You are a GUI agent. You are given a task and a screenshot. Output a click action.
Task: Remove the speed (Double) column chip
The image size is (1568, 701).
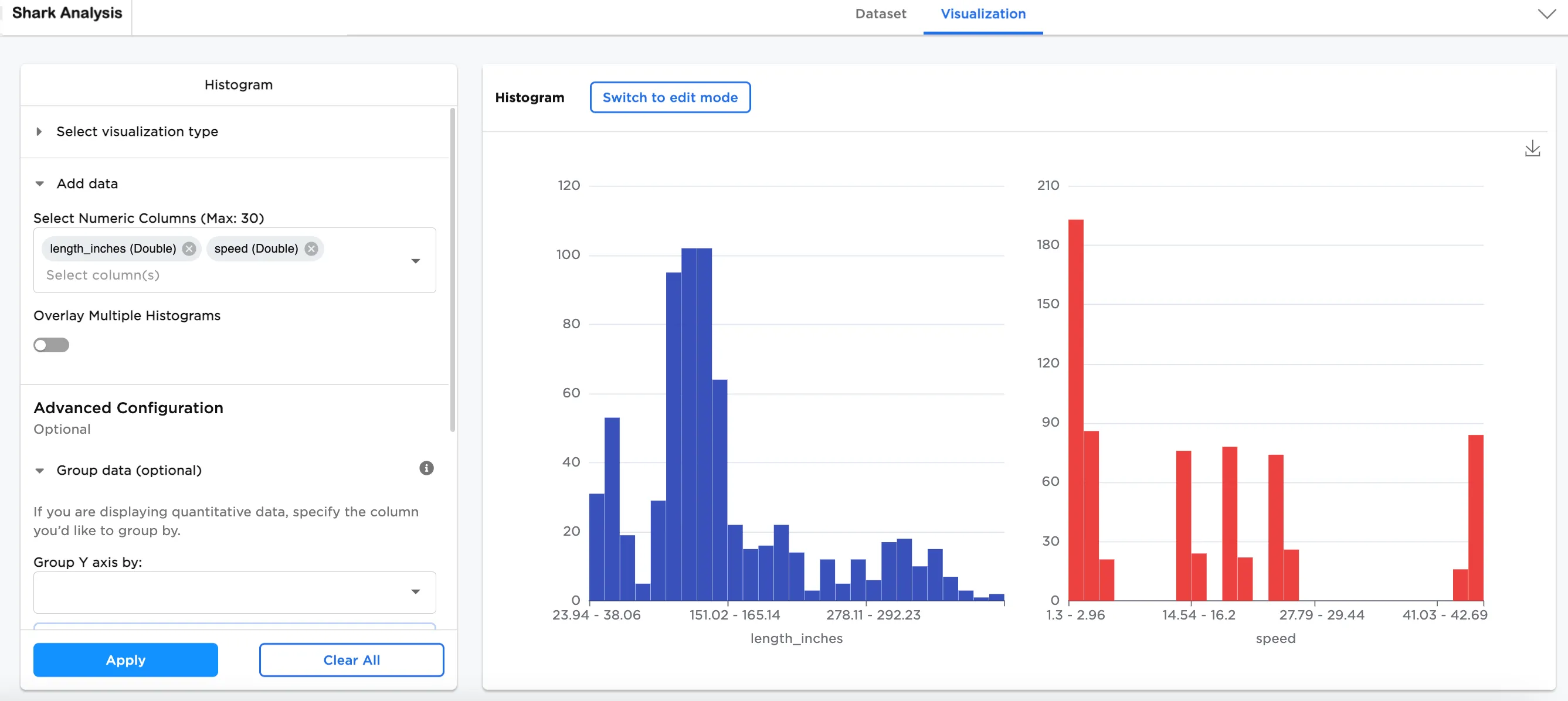(311, 249)
